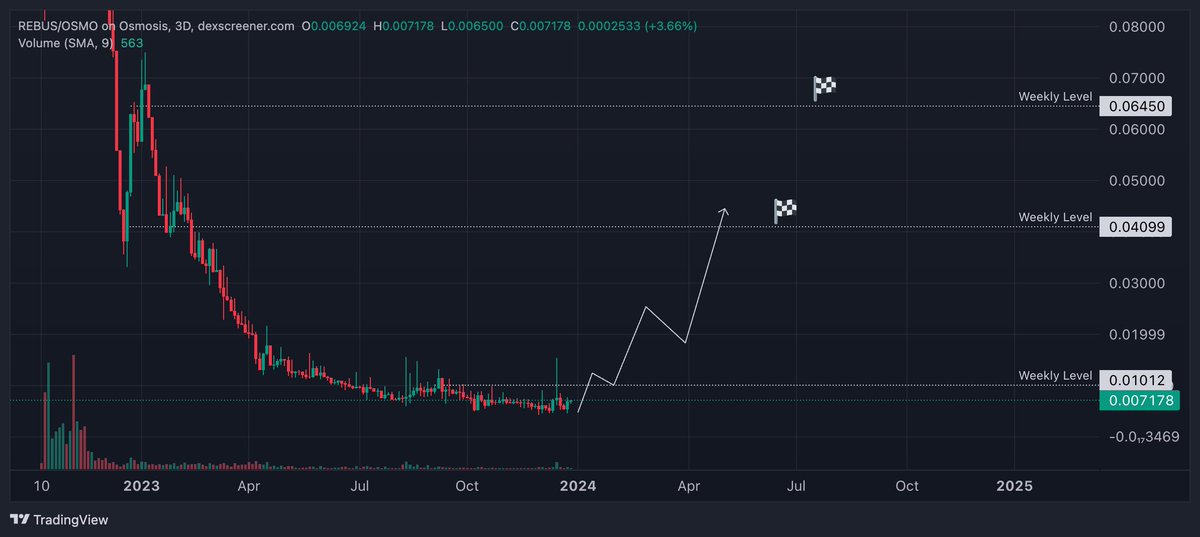The image size is (1200, 537).
Task: Click the 0.01012 price label
Action: pos(1136,380)
